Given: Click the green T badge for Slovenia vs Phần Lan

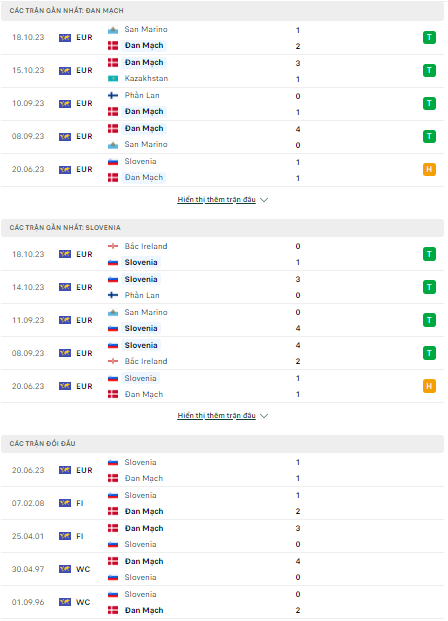Looking at the screenshot, I should point(429,287).
